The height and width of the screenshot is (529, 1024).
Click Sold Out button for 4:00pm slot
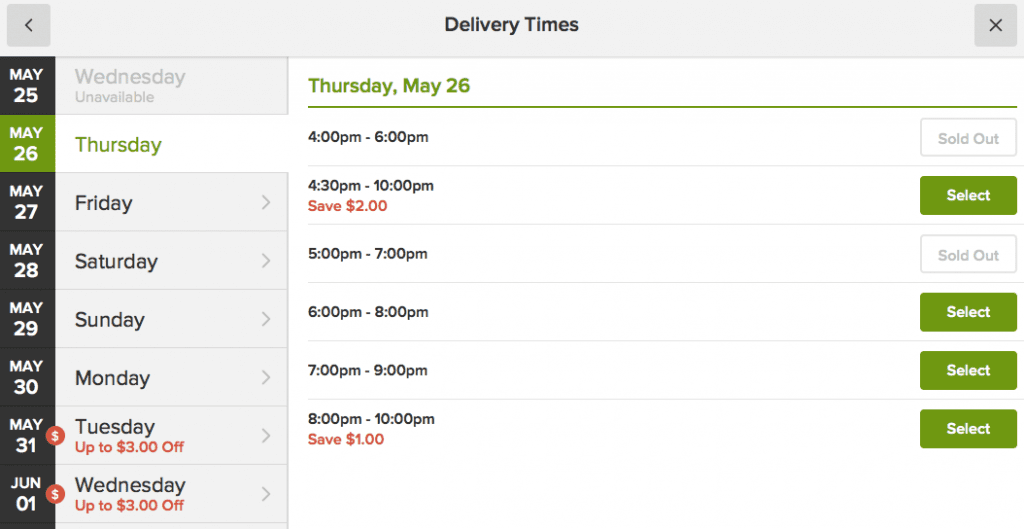tap(968, 138)
